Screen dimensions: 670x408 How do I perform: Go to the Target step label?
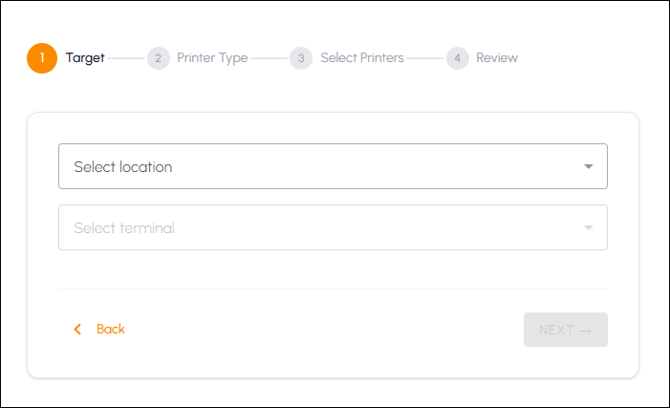pyautogui.click(x=85, y=58)
